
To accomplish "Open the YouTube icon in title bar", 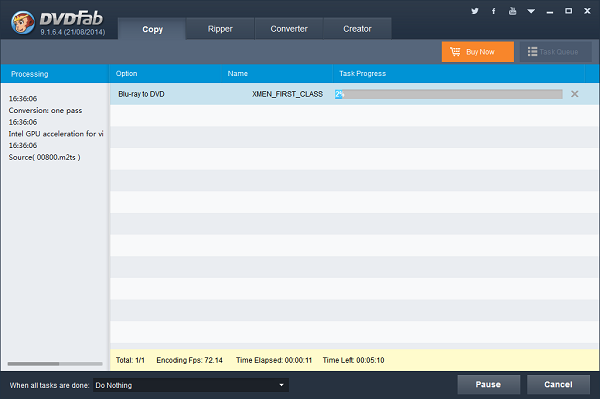I will tap(512, 11).
